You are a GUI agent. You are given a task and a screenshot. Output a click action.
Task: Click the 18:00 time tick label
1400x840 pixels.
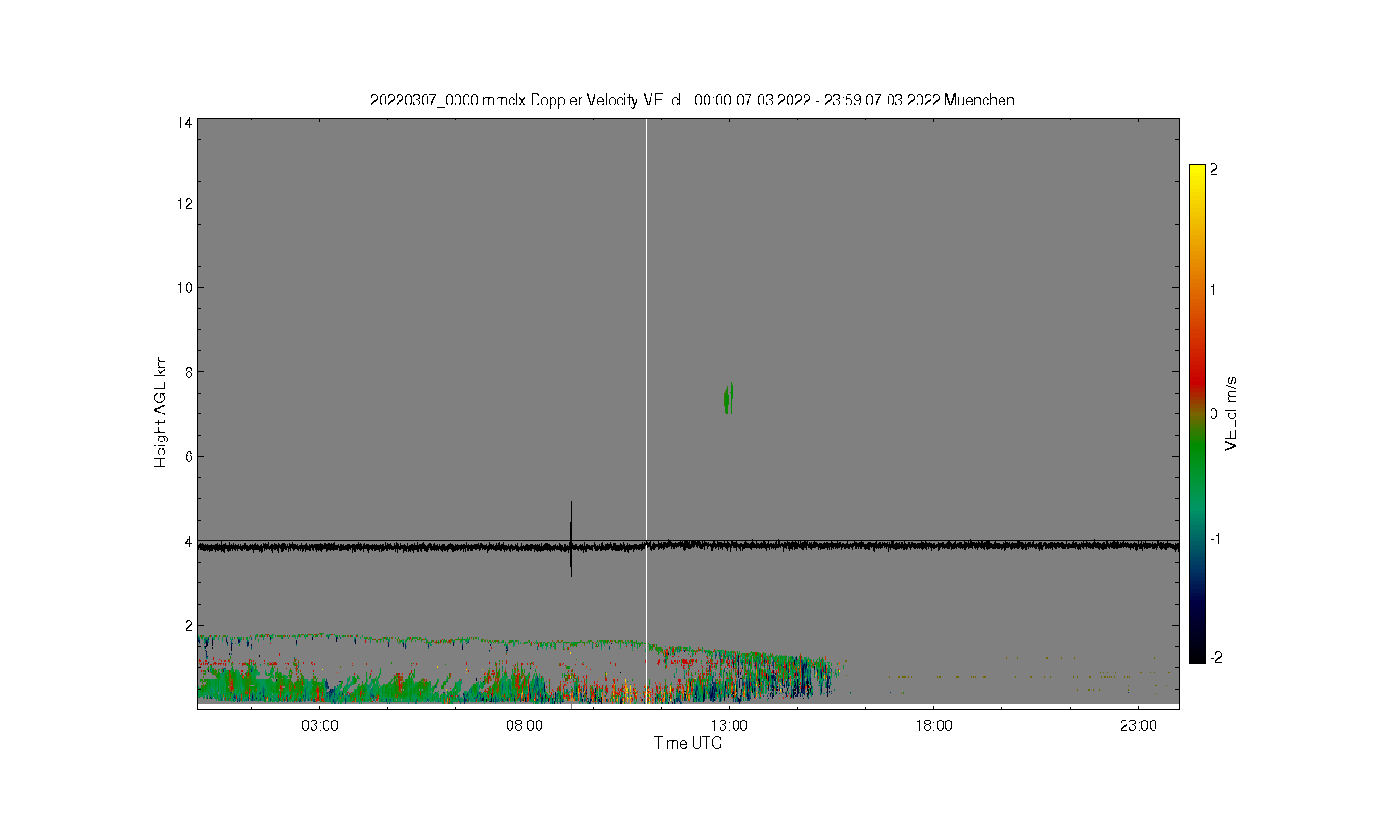pos(933,726)
